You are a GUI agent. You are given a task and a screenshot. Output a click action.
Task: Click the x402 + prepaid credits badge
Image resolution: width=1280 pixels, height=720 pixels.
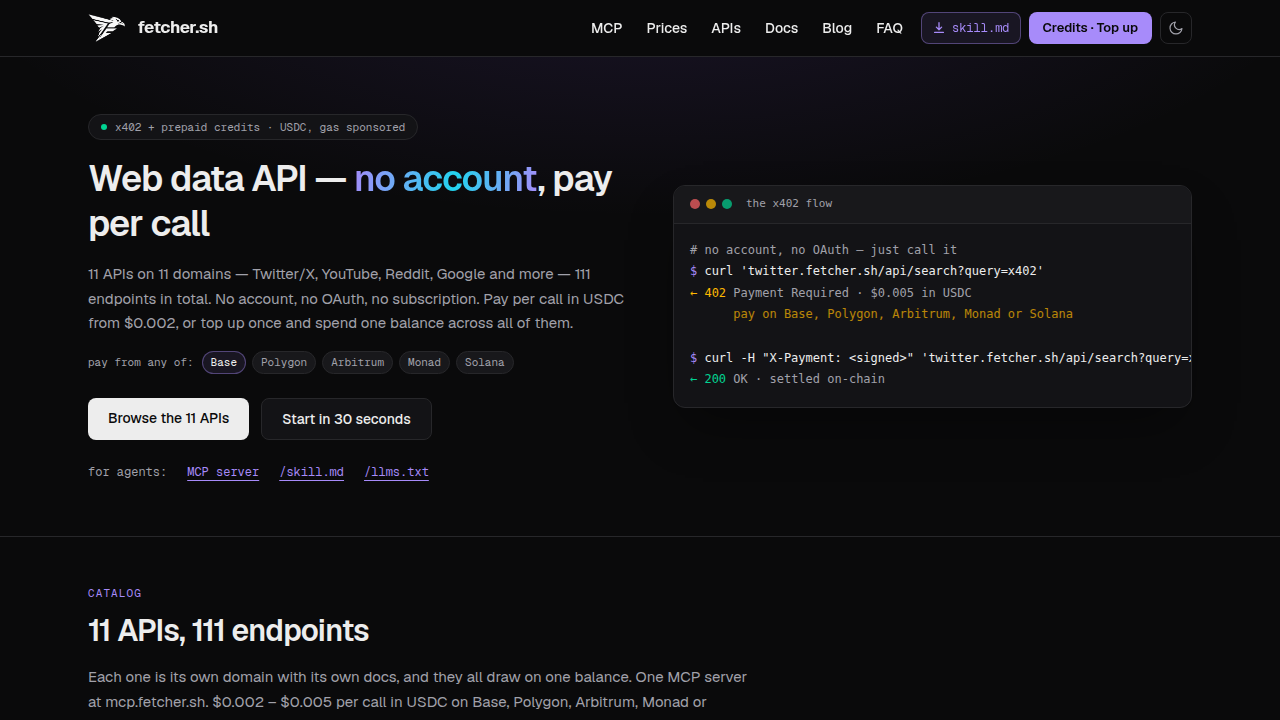253,127
